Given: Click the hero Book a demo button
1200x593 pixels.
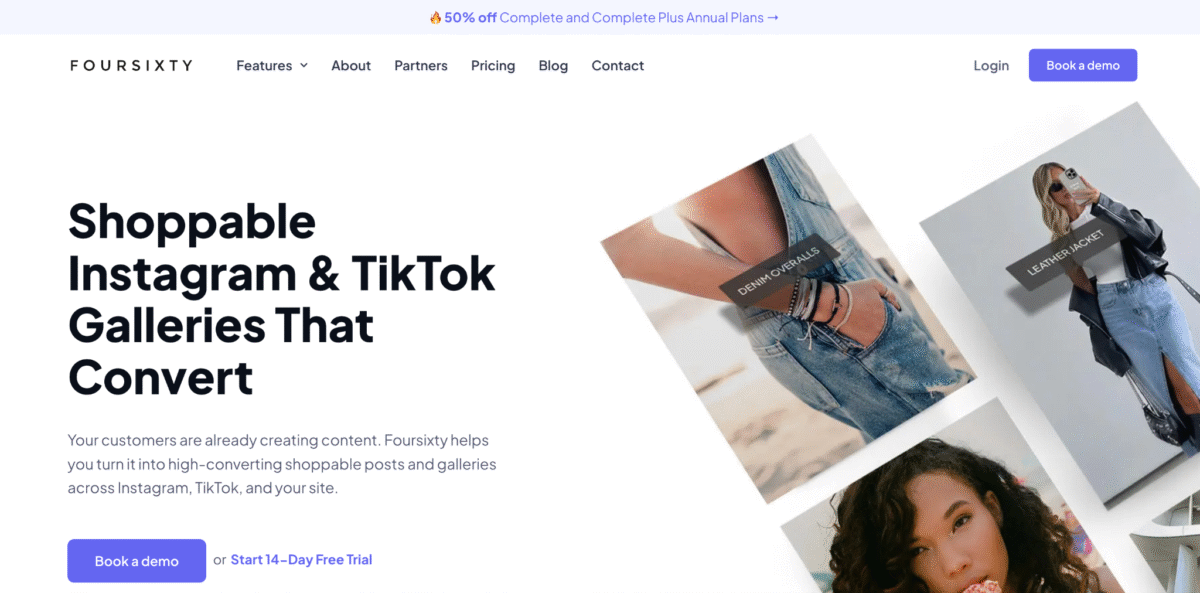Looking at the screenshot, I should pyautogui.click(x=137, y=561).
